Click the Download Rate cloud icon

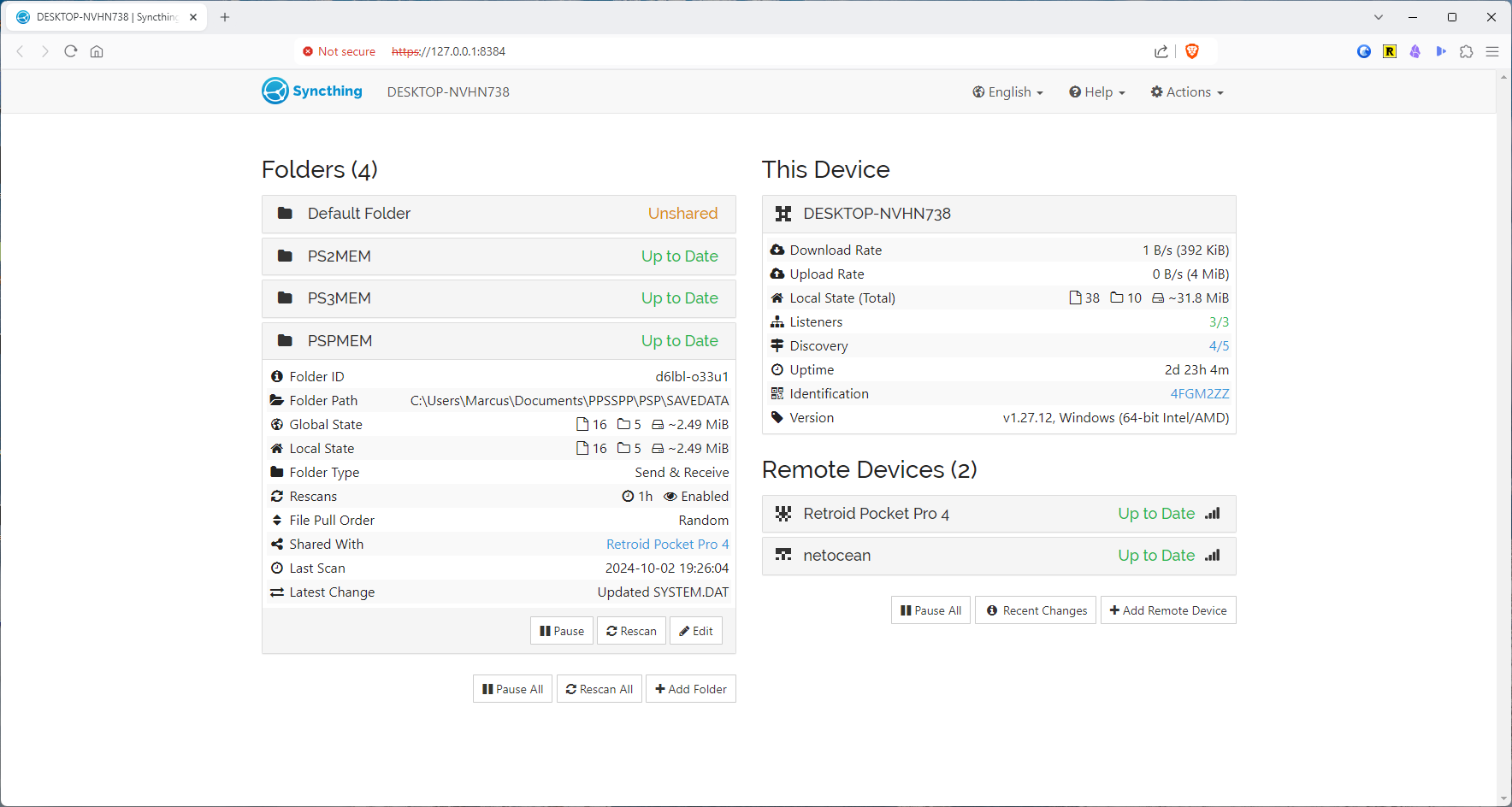pos(777,250)
